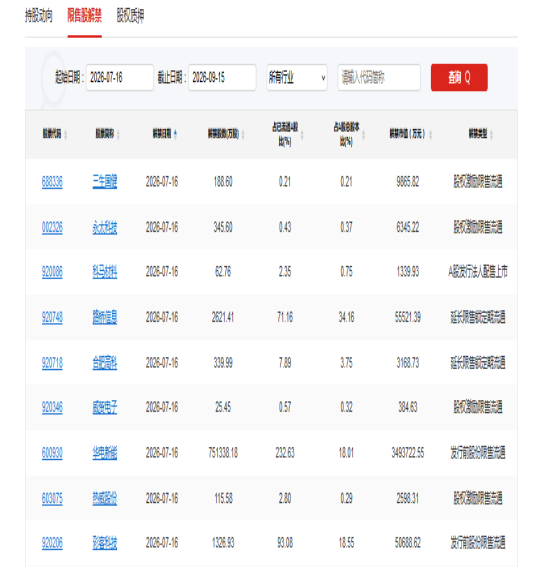Select the 限售股解禁 tab
Image resolution: width=548 pixels, height=568 pixels.
coord(84,16)
